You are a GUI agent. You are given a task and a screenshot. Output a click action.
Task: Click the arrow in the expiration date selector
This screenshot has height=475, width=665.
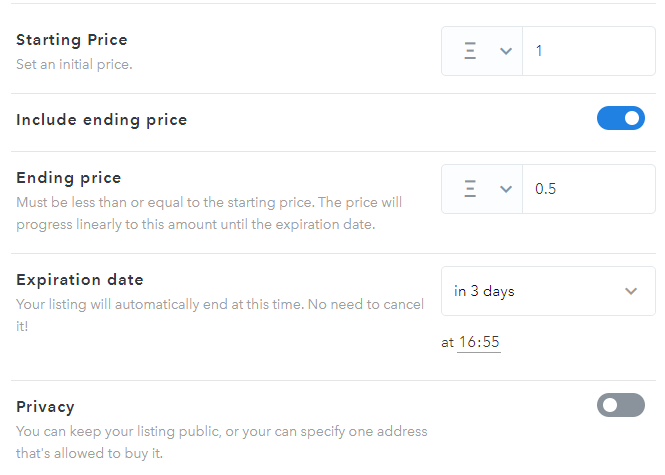pos(630,291)
